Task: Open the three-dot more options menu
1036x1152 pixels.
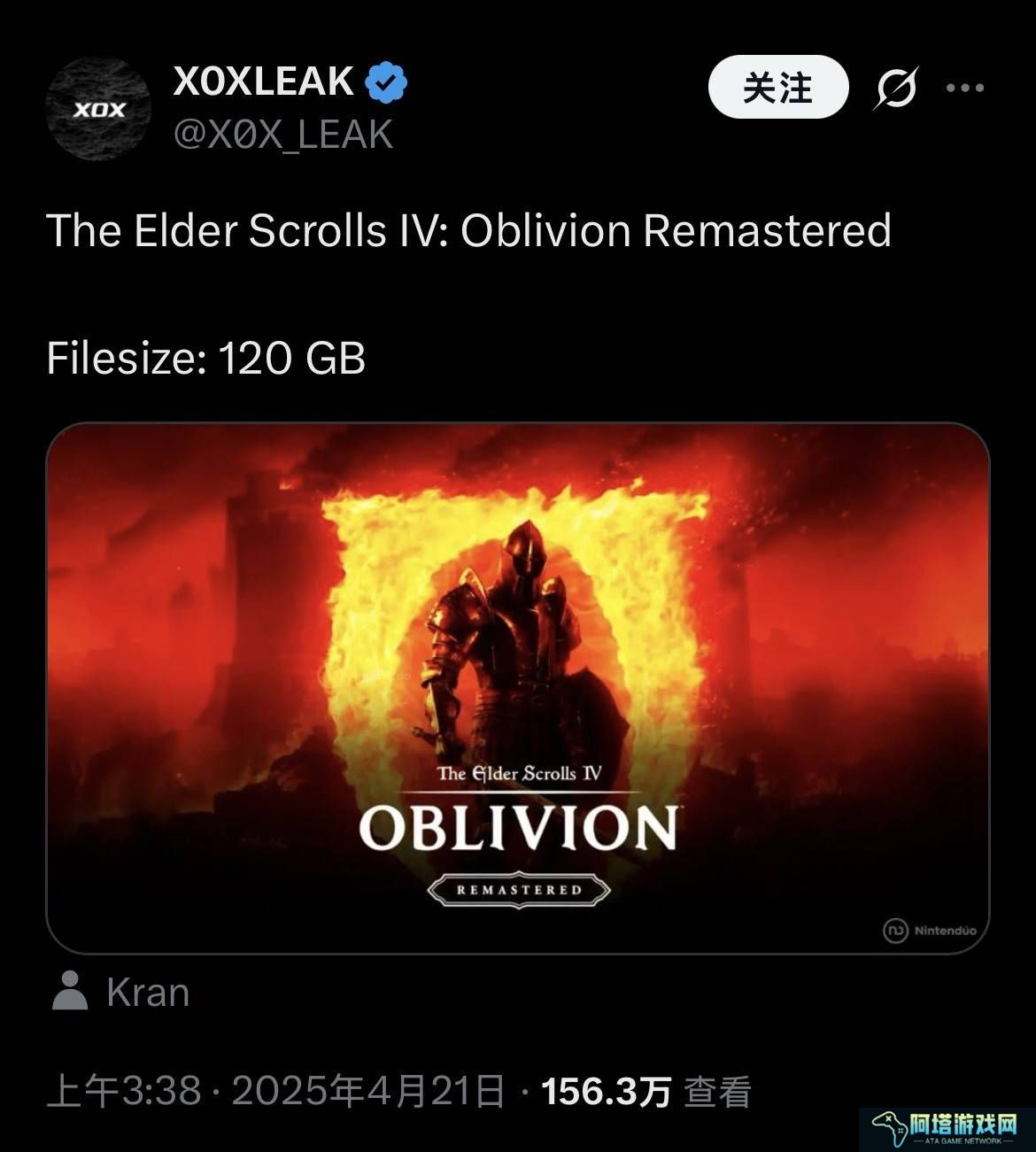Action: click(x=964, y=88)
